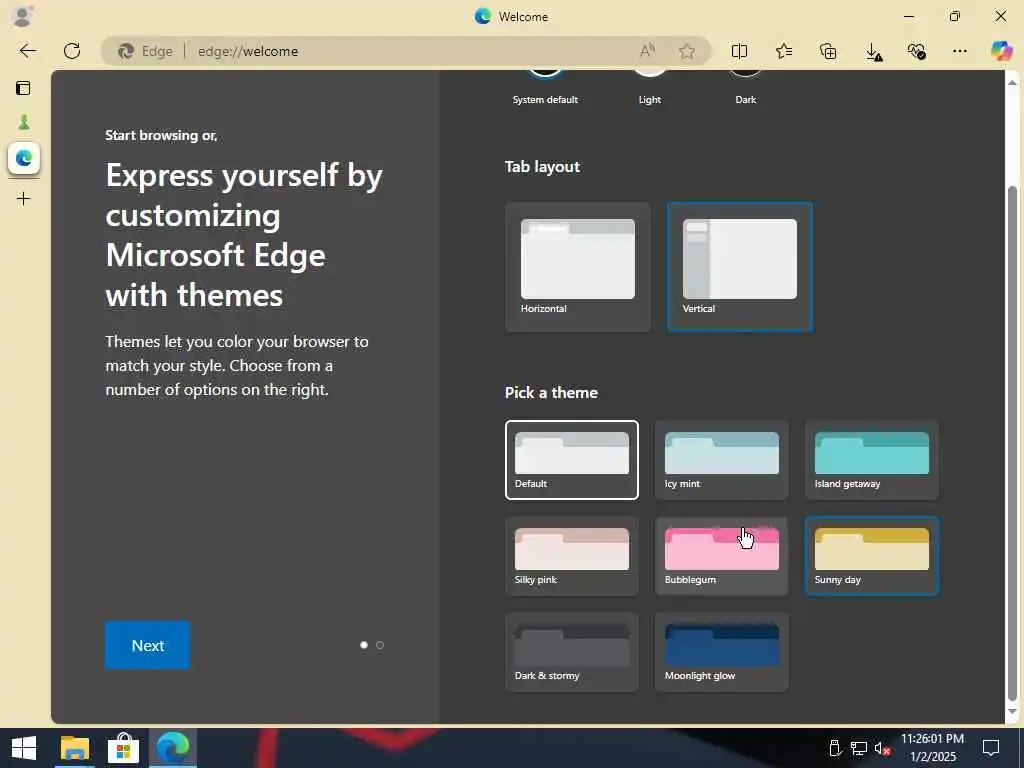Open Downloads with warning icon
The height and width of the screenshot is (768, 1024).
(873, 52)
